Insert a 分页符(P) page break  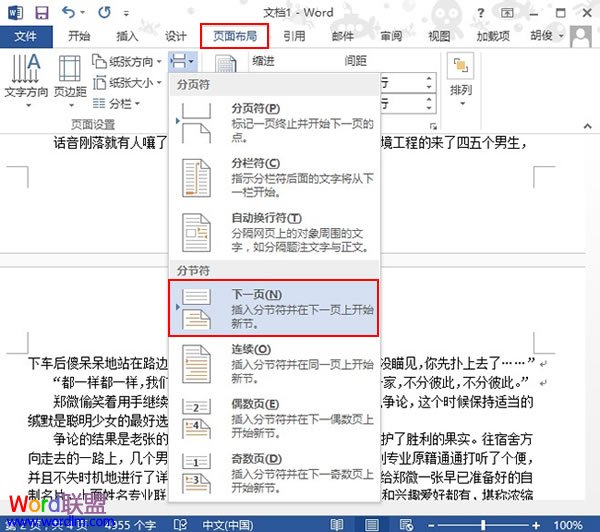pyautogui.click(x=274, y=122)
